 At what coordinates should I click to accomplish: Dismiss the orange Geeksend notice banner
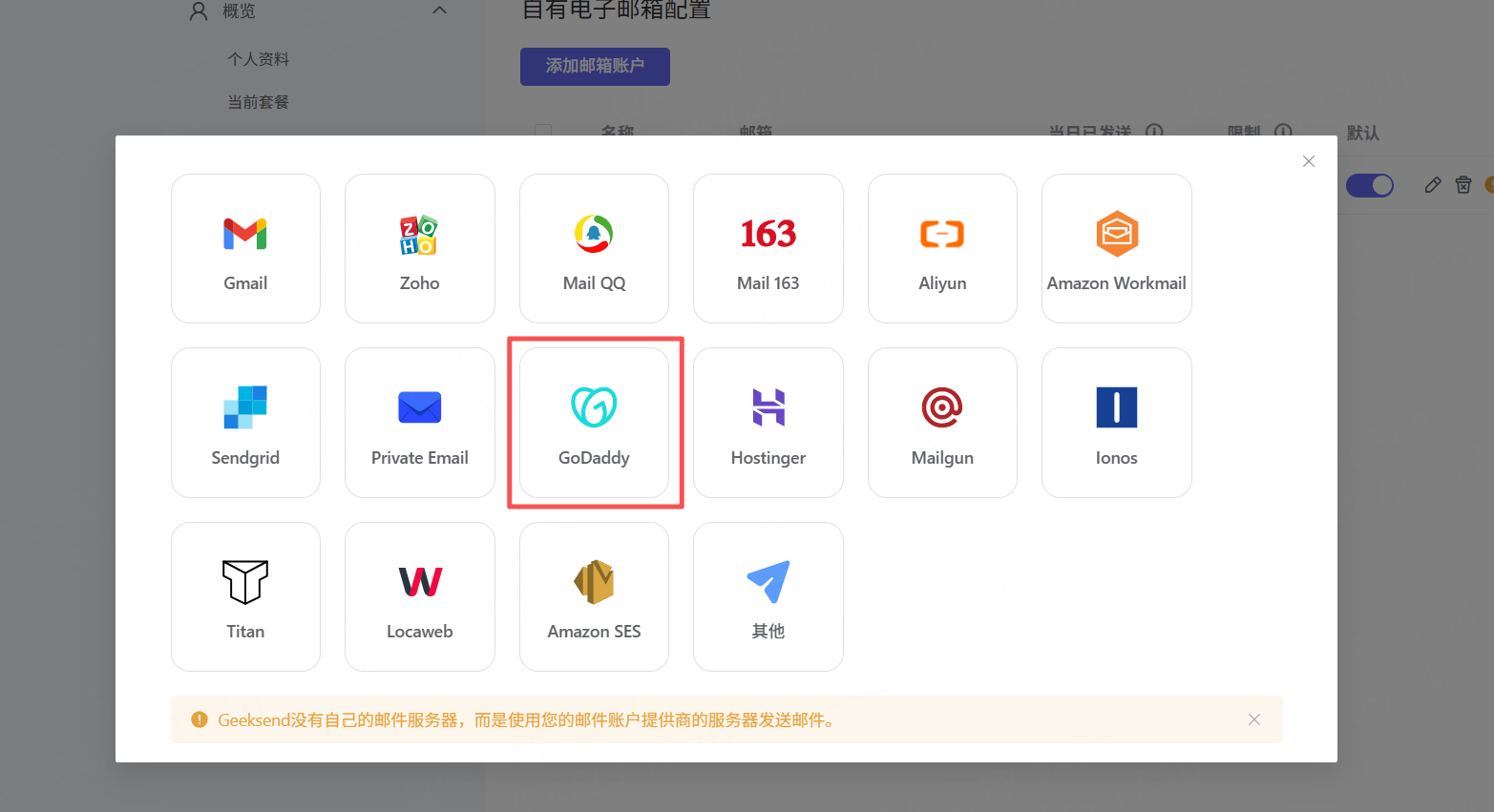[x=1253, y=719]
